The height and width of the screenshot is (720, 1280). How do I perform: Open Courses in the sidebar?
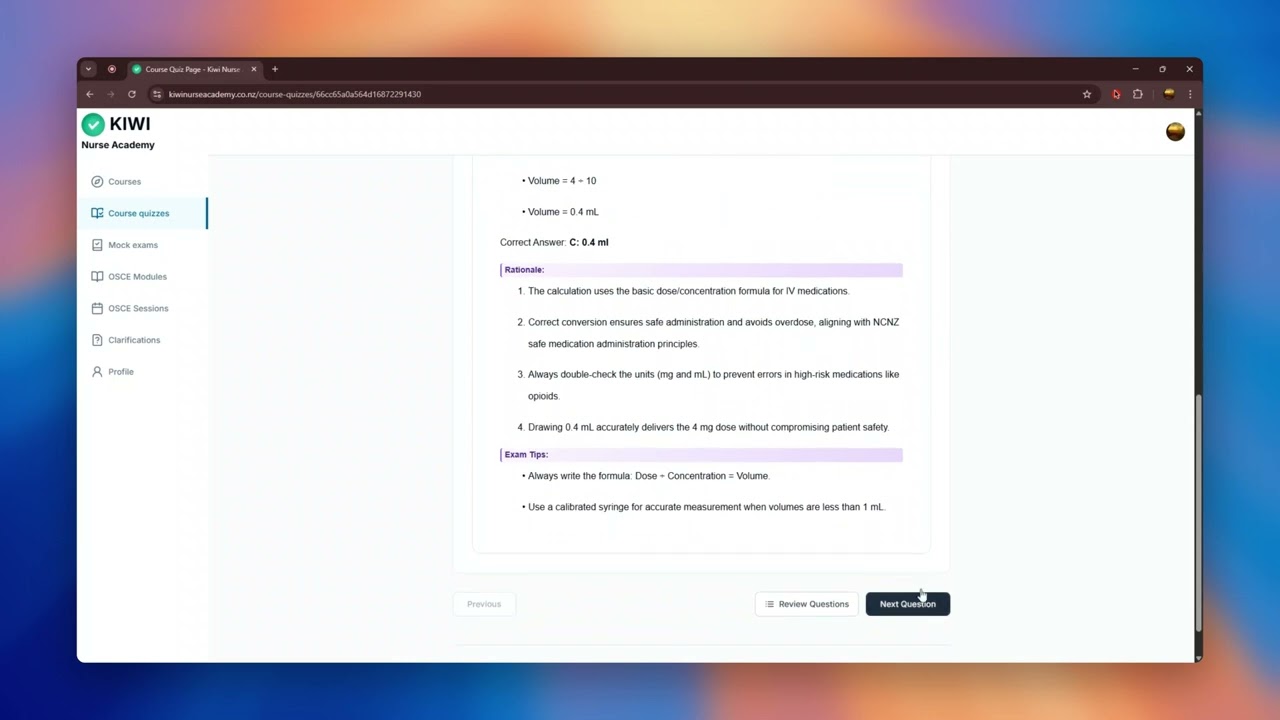click(124, 181)
